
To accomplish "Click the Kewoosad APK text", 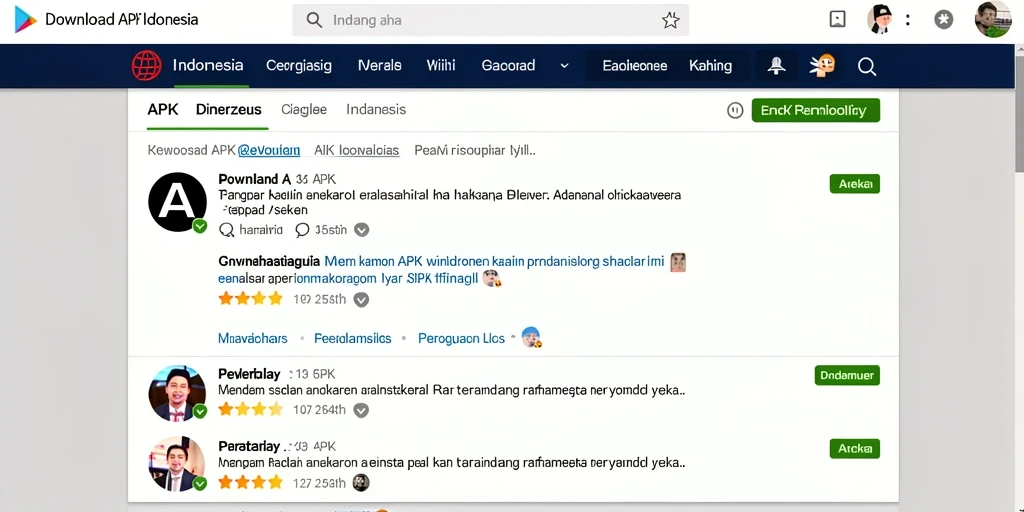I will coord(191,150).
